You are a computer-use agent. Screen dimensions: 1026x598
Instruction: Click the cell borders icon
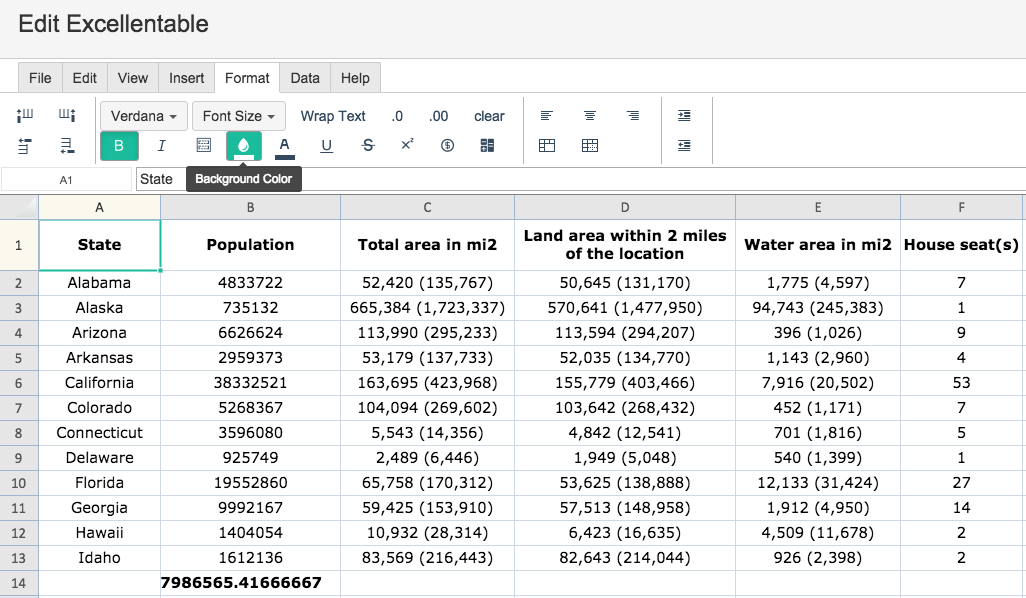click(203, 145)
